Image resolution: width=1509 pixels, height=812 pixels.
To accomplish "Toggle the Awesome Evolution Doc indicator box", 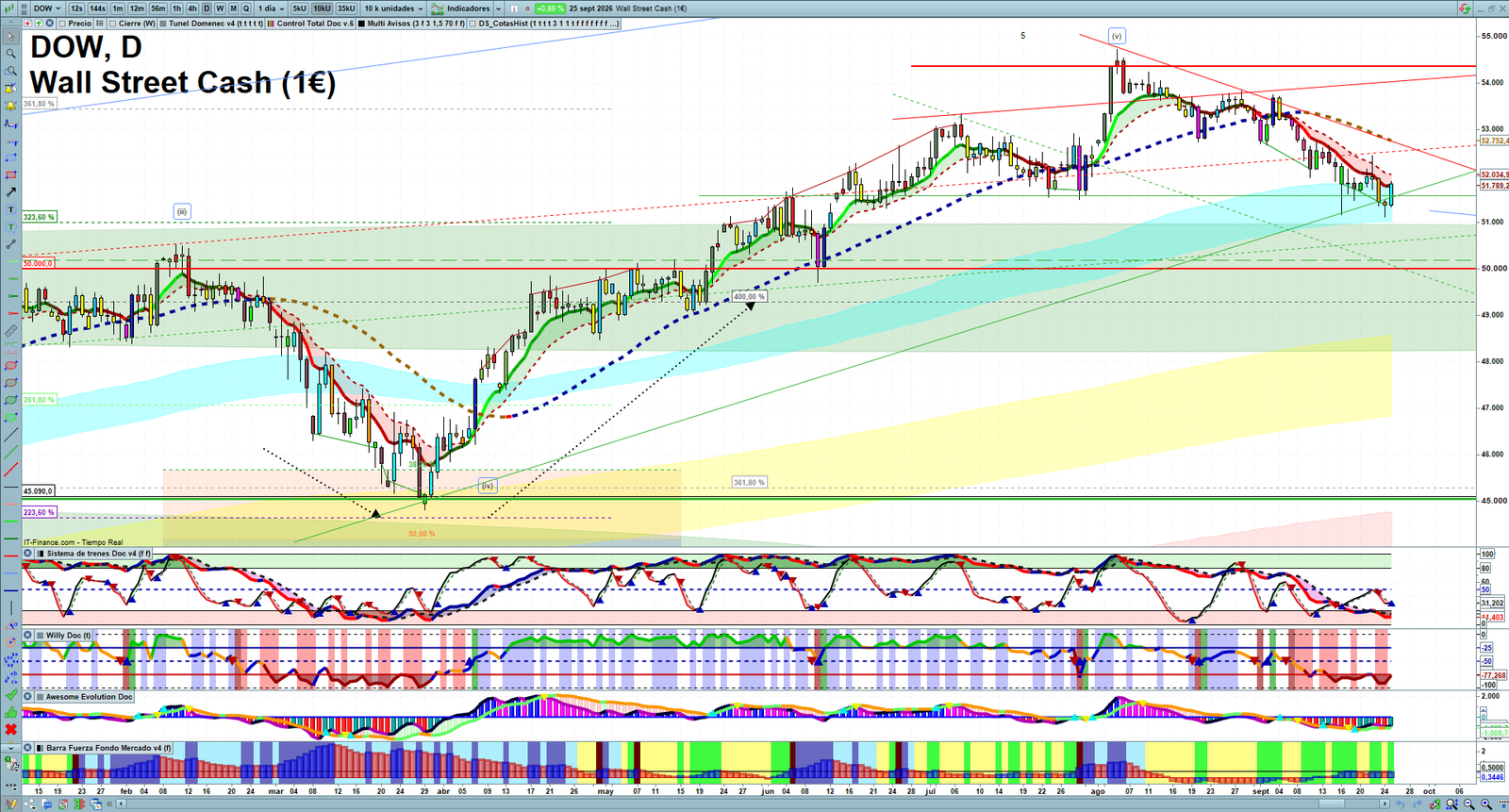I will click(41, 697).
